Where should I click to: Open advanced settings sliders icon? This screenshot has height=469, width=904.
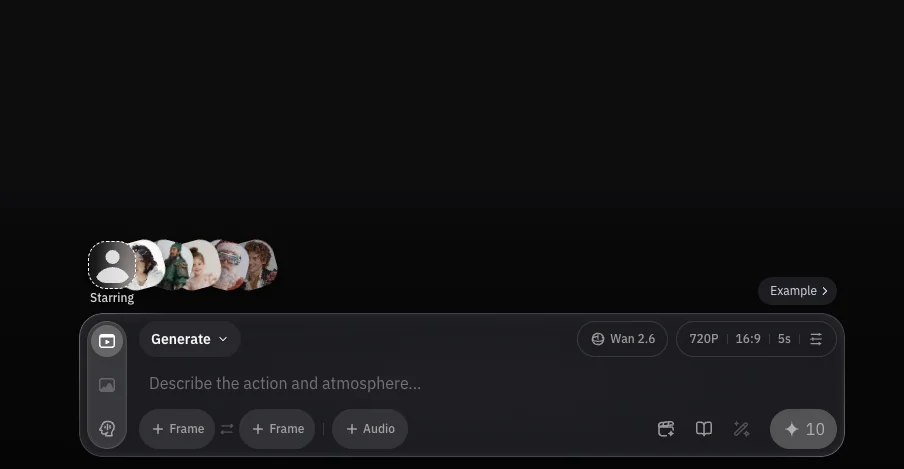(x=816, y=339)
